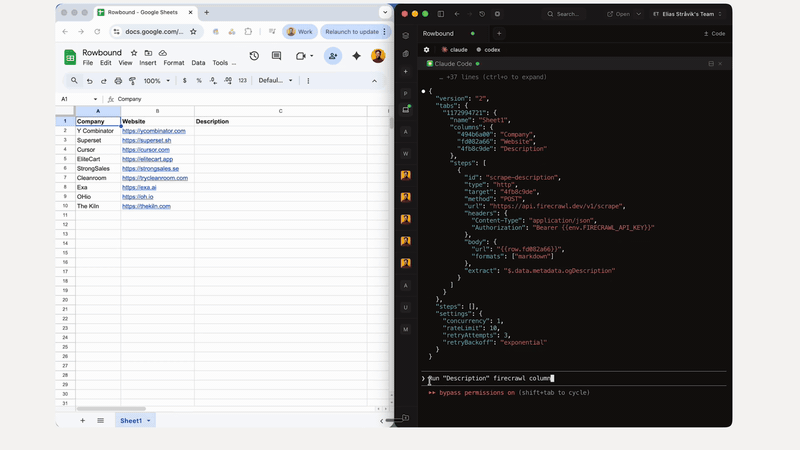This screenshot has width=800, height=450.
Task: Open the https://trycleanroom.com link
Action: pos(155,178)
